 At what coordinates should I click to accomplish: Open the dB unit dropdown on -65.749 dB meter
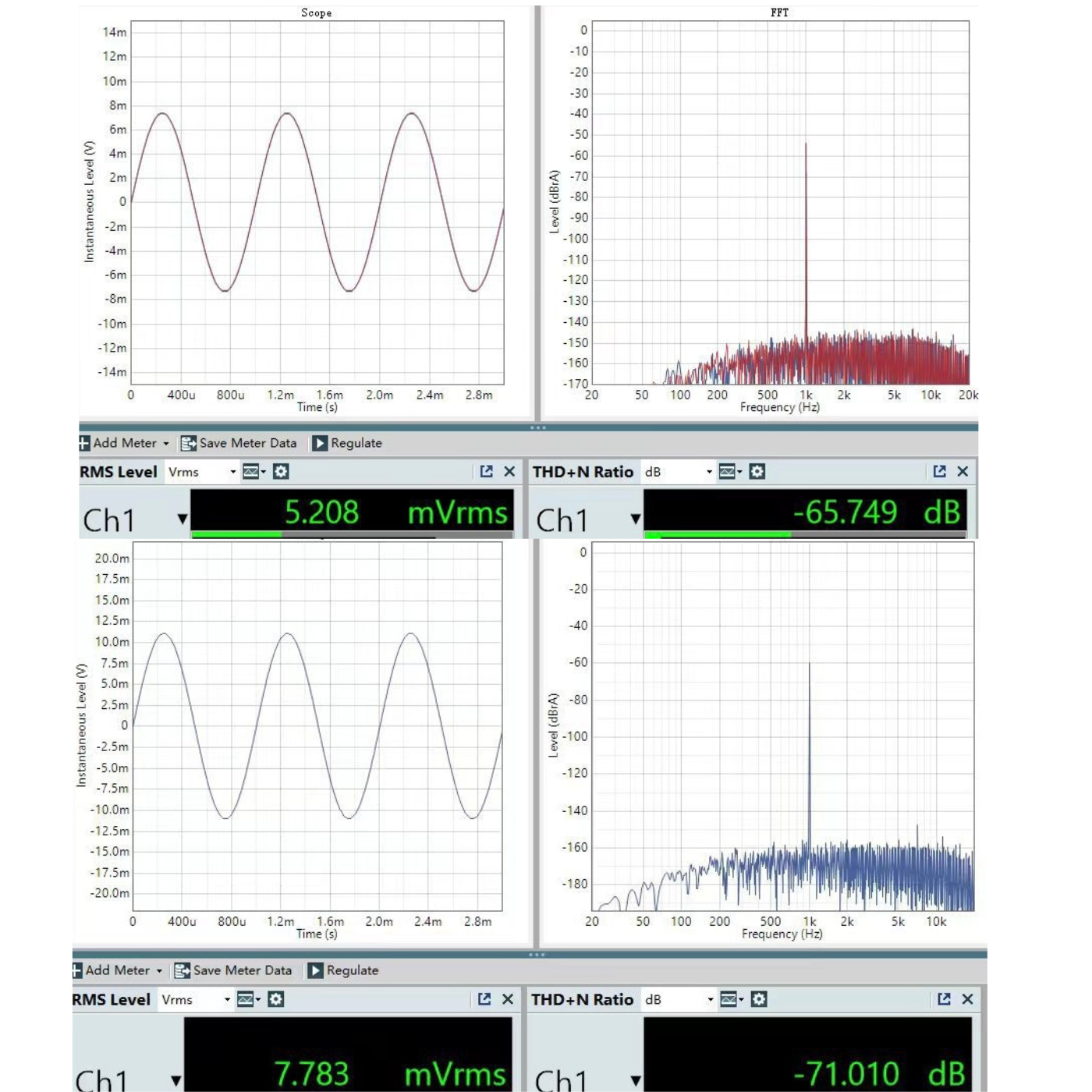click(709, 472)
